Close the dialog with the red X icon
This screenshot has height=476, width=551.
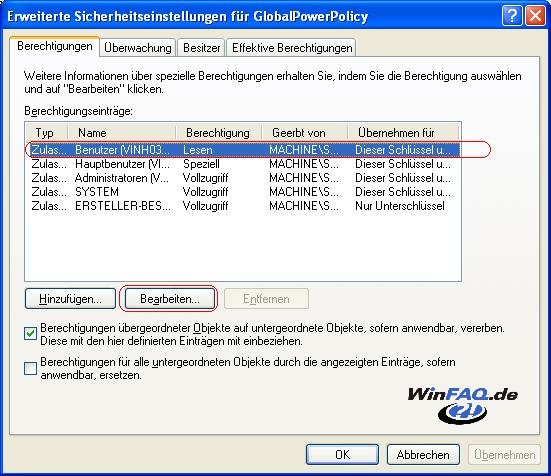(536, 16)
